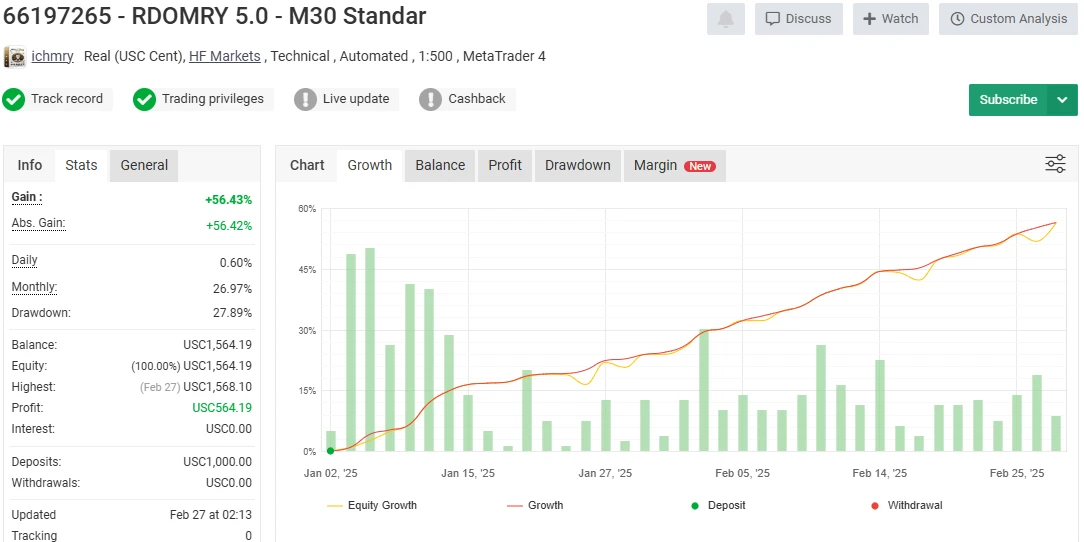Image resolution: width=1084 pixels, height=542 pixels.
Task: Click the Track record green checkmark icon
Action: point(14,99)
